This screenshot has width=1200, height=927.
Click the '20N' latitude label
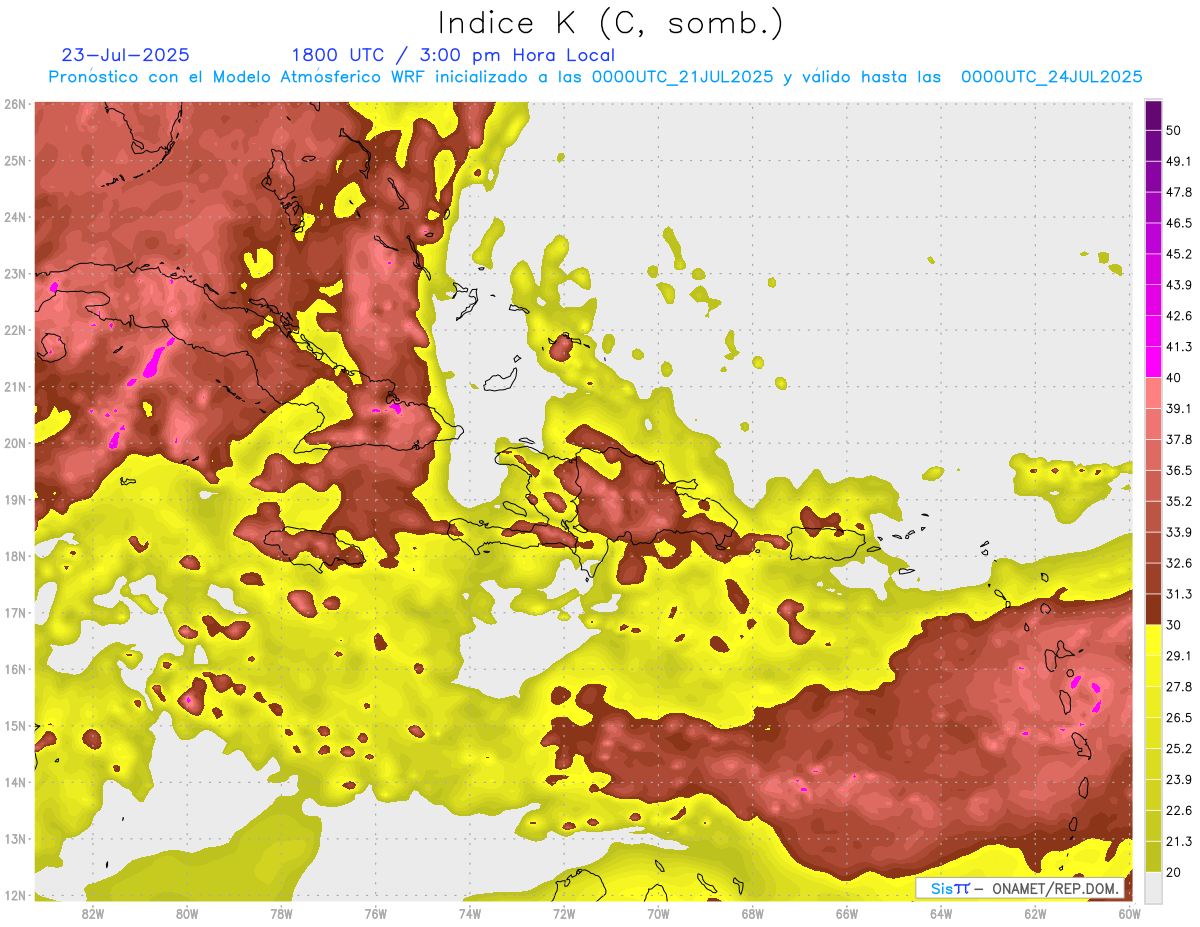(15, 443)
